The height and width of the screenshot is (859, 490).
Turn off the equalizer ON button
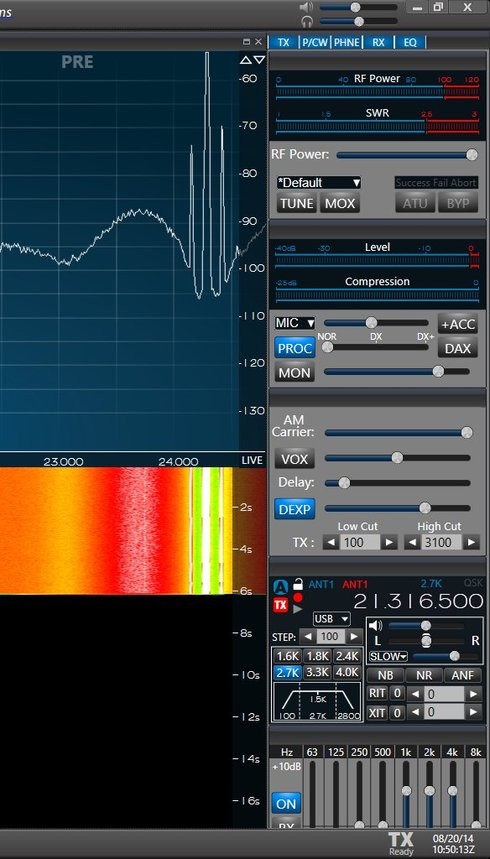tap(286, 804)
